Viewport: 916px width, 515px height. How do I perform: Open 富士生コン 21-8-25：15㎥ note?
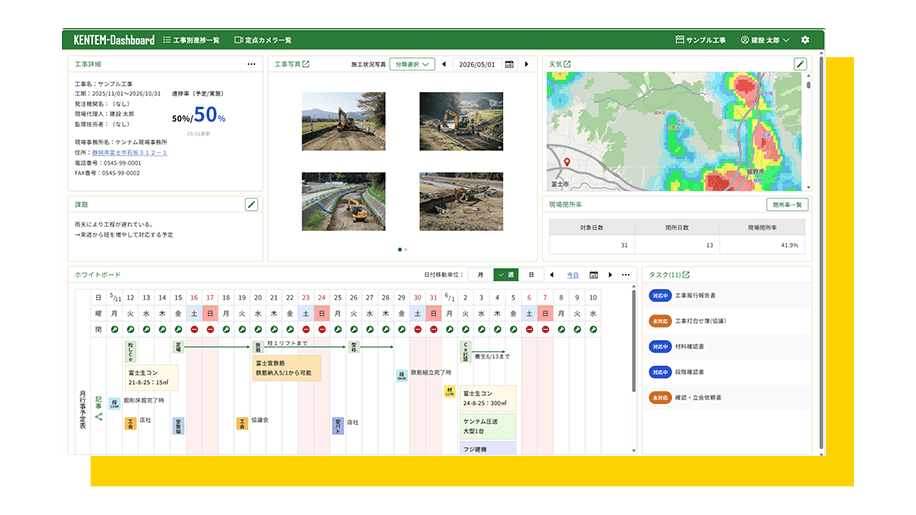pyautogui.click(x=151, y=378)
